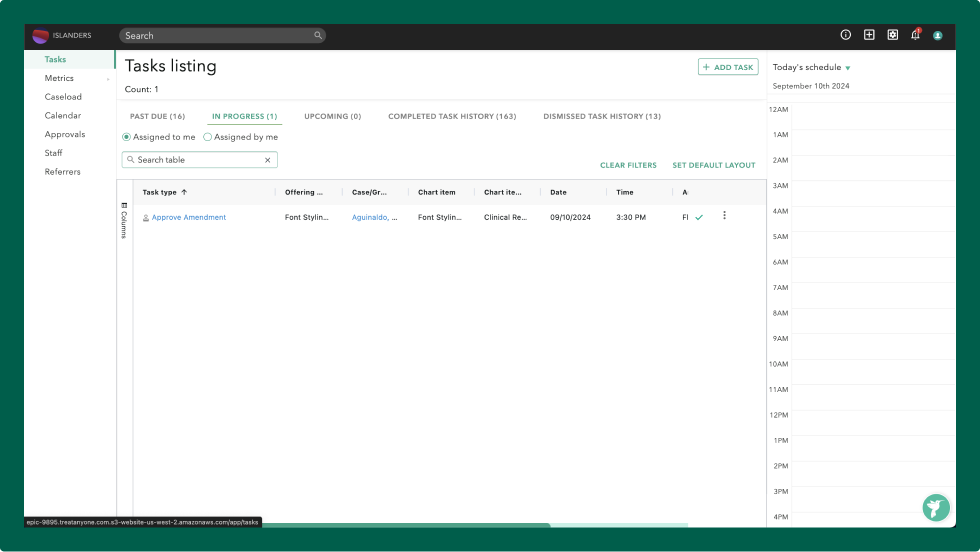Click Set Default Layout
Viewport: 980px width, 552px height.
pyautogui.click(x=714, y=166)
